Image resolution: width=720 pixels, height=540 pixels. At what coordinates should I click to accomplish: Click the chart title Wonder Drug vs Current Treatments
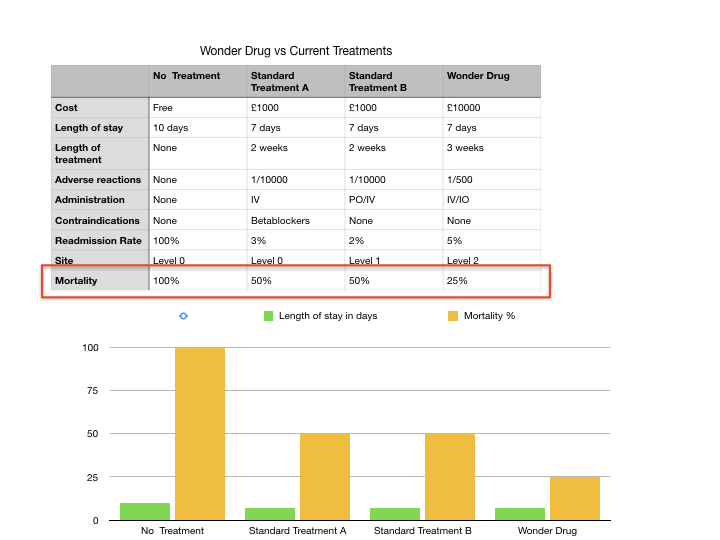coord(296,51)
